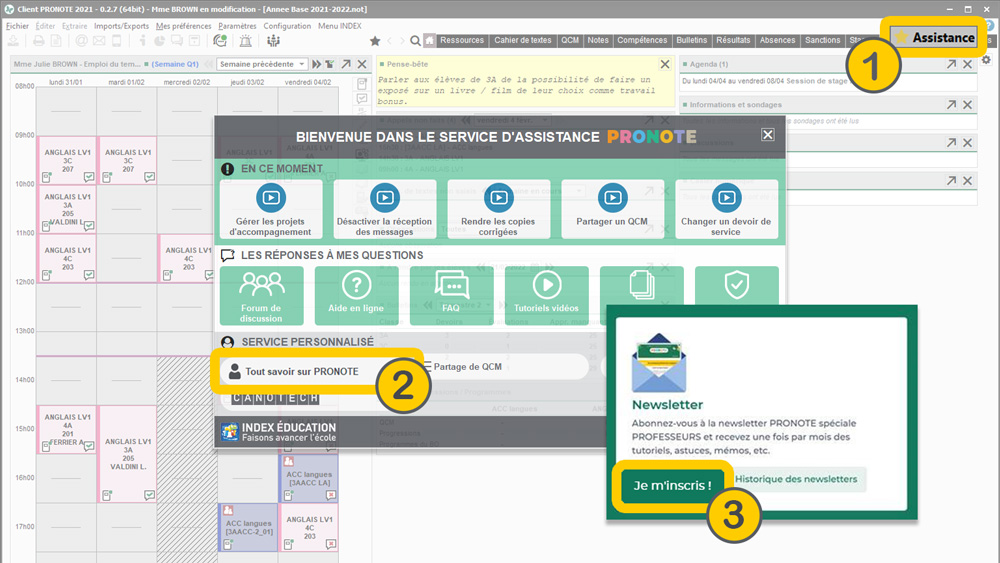Open the Paramètres menu
1000x563 pixels.
click(x=237, y=26)
